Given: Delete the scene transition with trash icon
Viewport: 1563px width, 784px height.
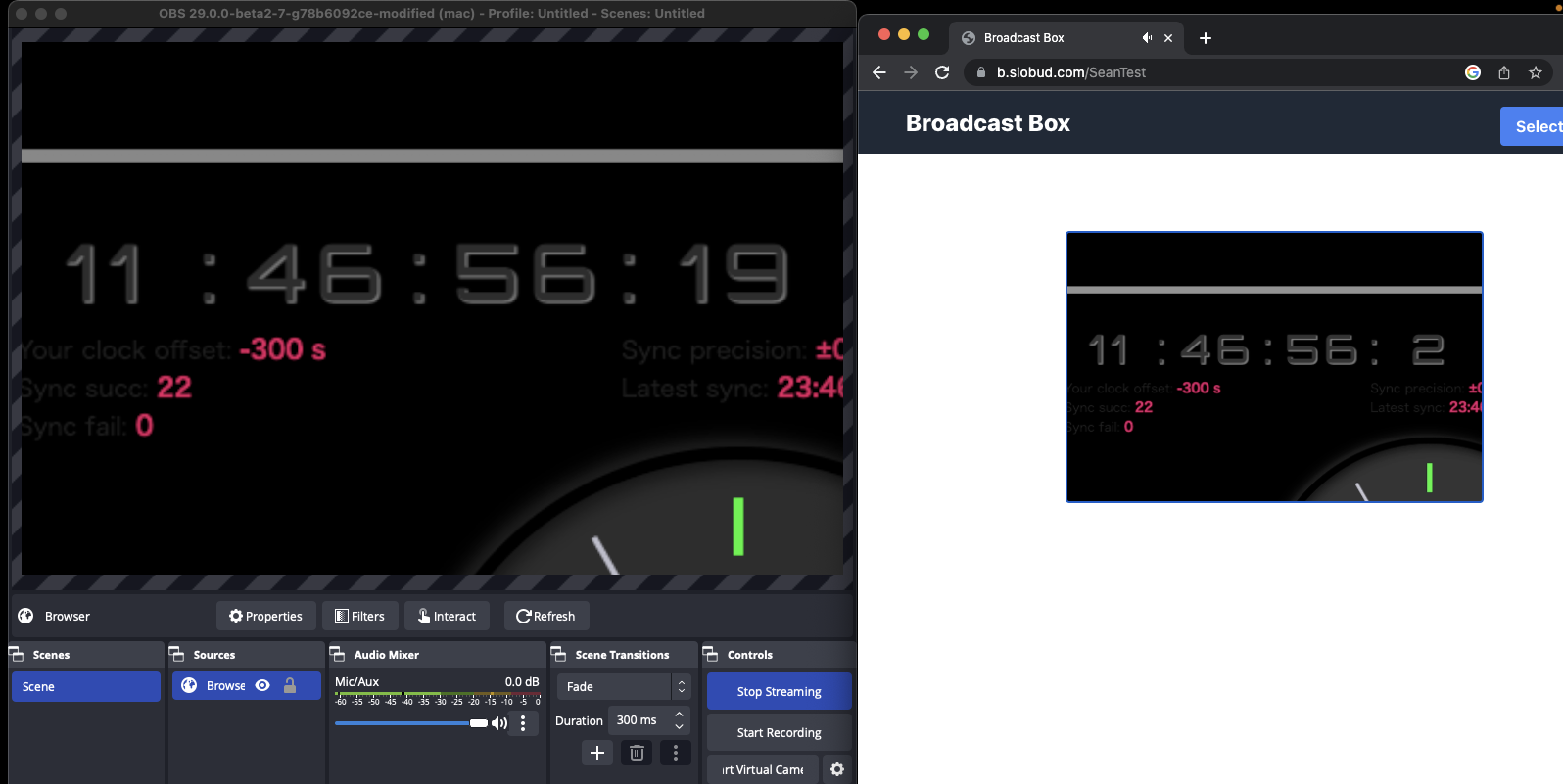Looking at the screenshot, I should click(637, 753).
